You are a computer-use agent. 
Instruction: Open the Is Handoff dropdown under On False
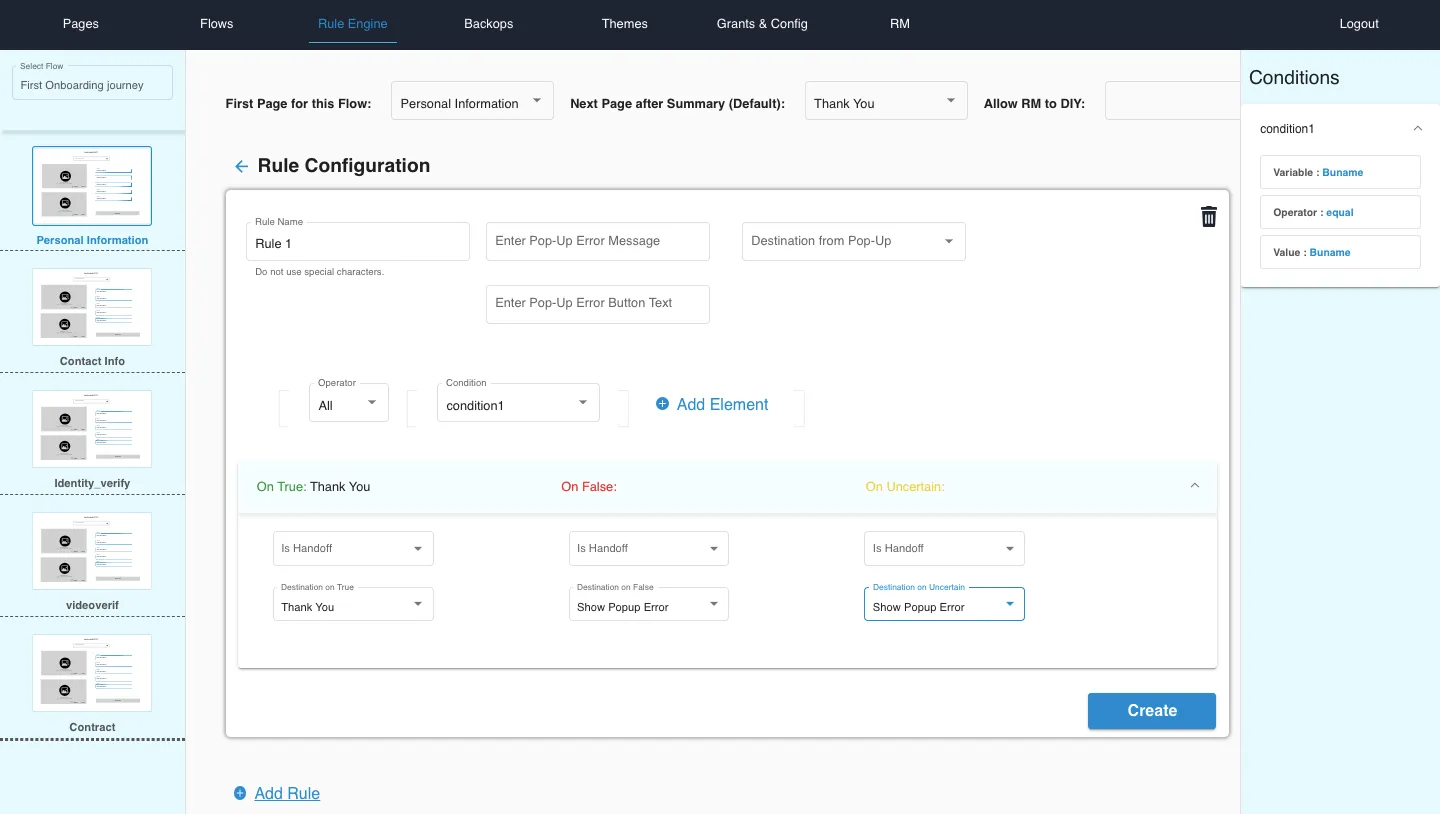click(649, 548)
